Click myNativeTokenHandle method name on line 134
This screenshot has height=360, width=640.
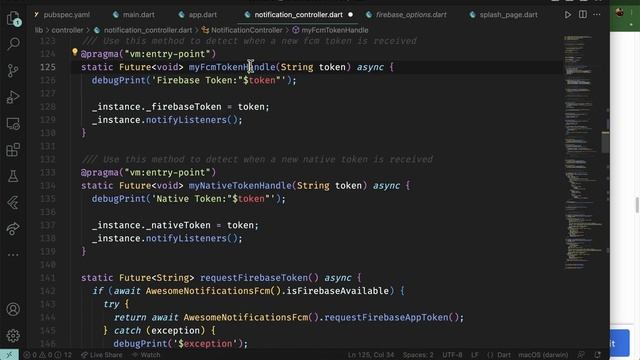coord(240,185)
